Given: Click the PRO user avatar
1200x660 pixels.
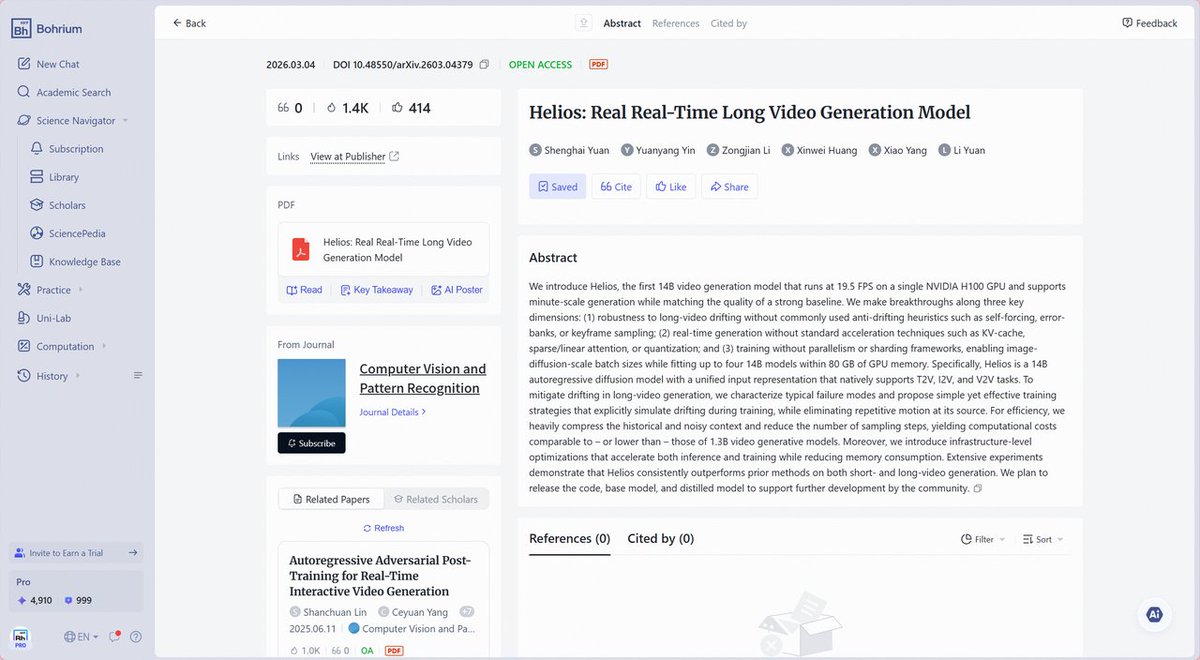Looking at the screenshot, I should click(20, 637).
